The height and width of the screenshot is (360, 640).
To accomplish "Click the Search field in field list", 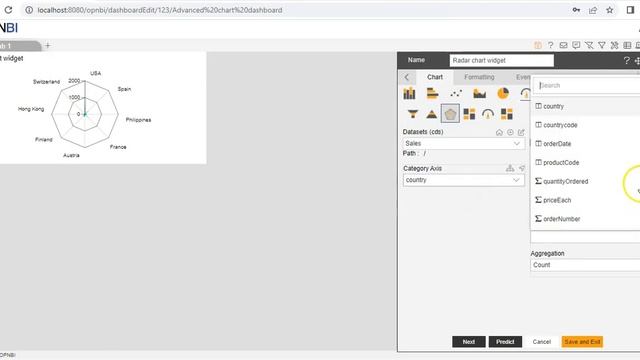I will click(x=588, y=85).
